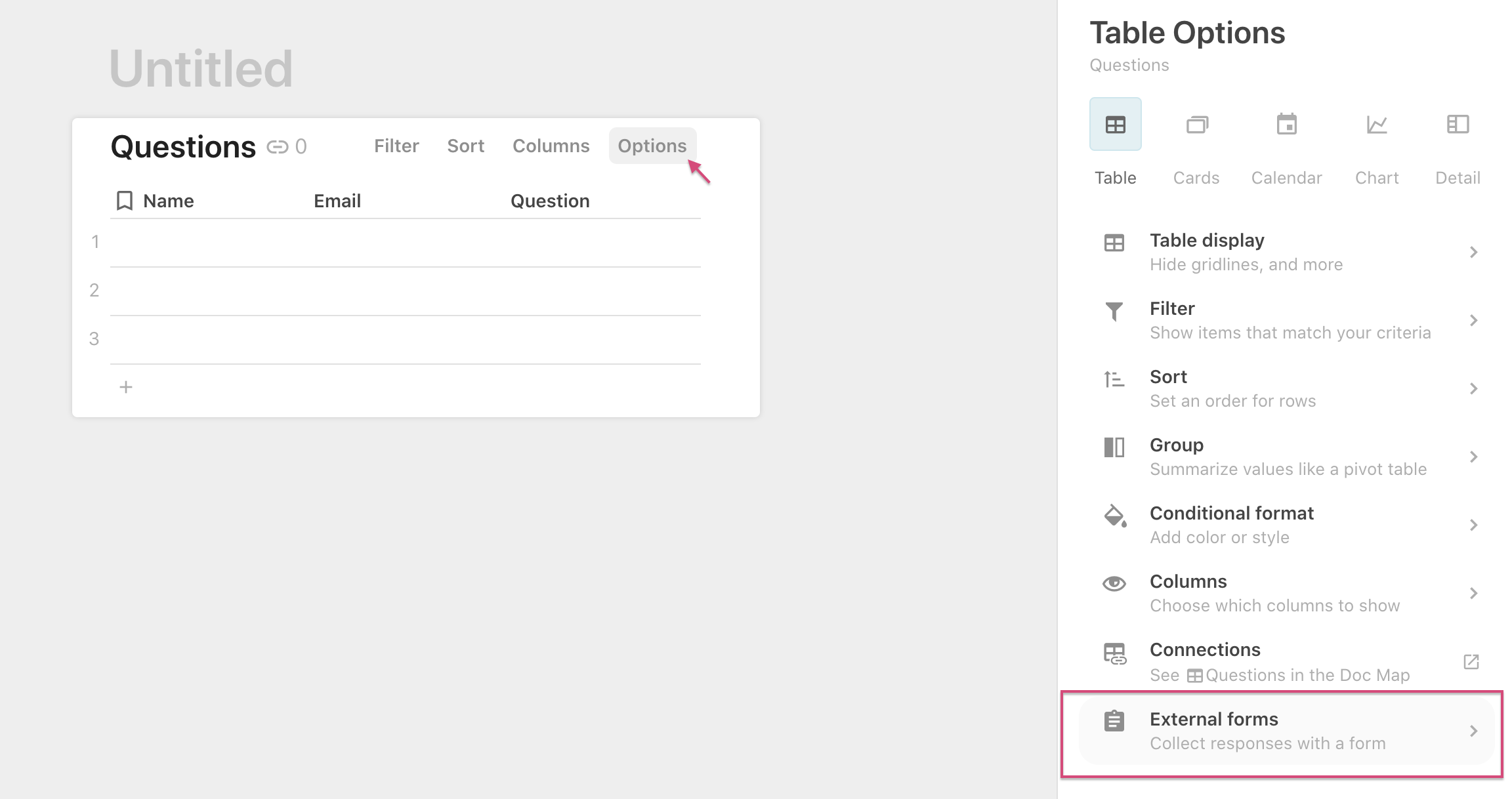Add a new row with plus
This screenshot has width=1512, height=799.
pos(126,387)
